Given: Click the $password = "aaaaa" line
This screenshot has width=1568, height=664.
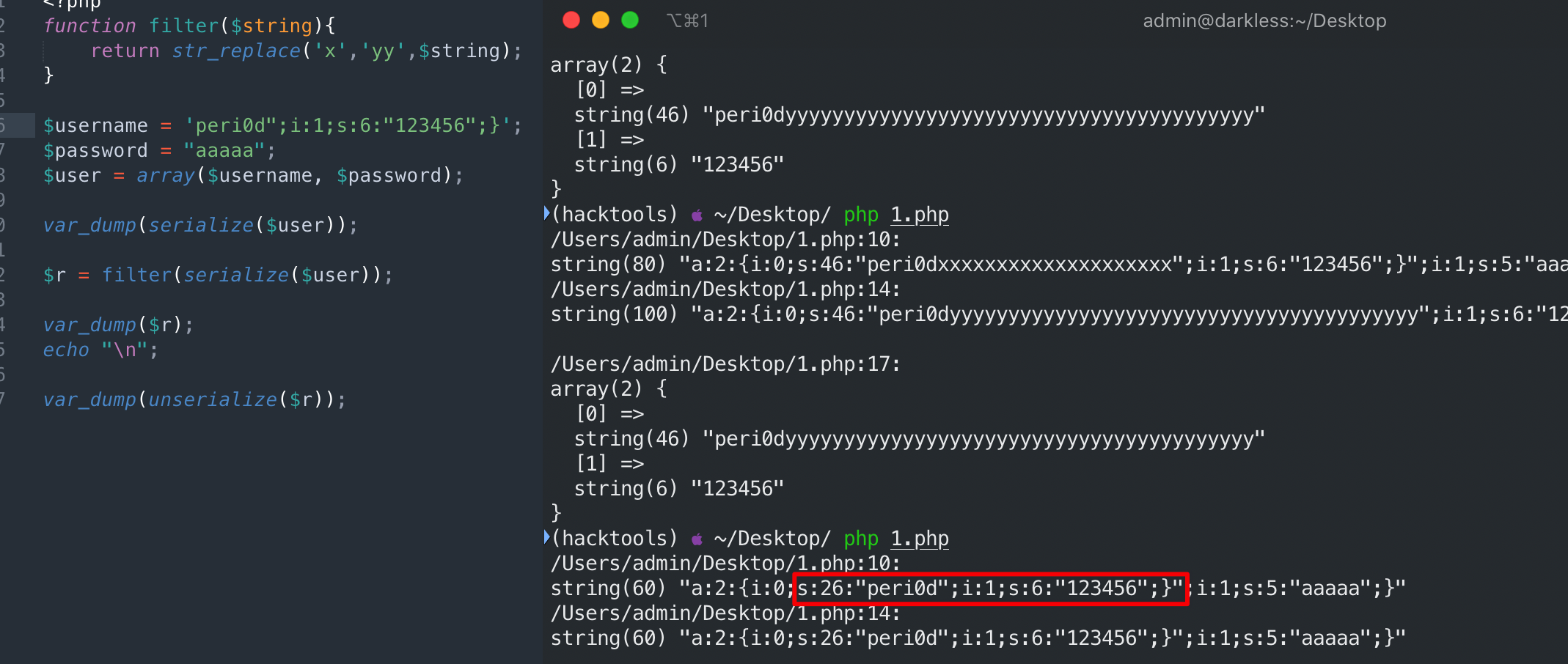Looking at the screenshot, I should pos(159,151).
